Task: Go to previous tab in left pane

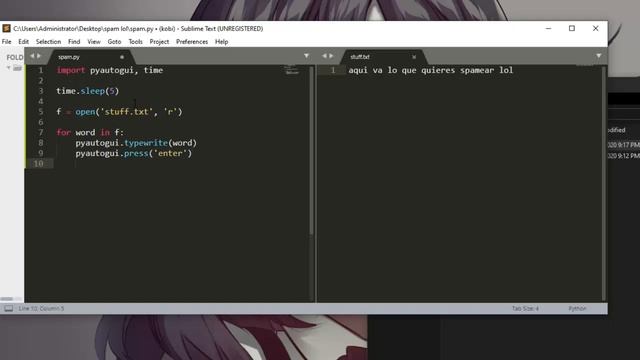Action: pos(32,56)
